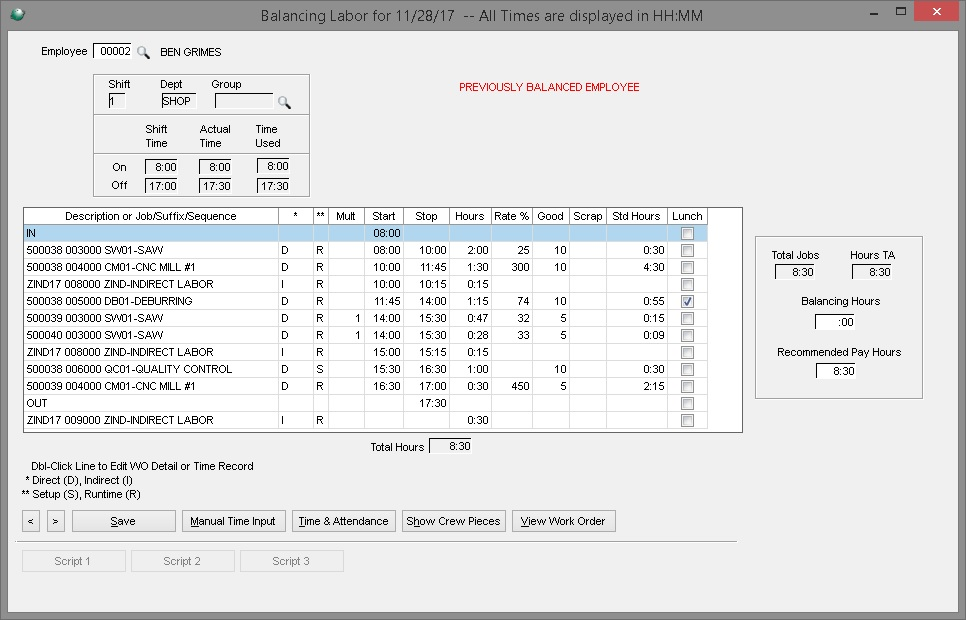966x620 pixels.
Task: Open Manual Time Input
Action: 233,521
